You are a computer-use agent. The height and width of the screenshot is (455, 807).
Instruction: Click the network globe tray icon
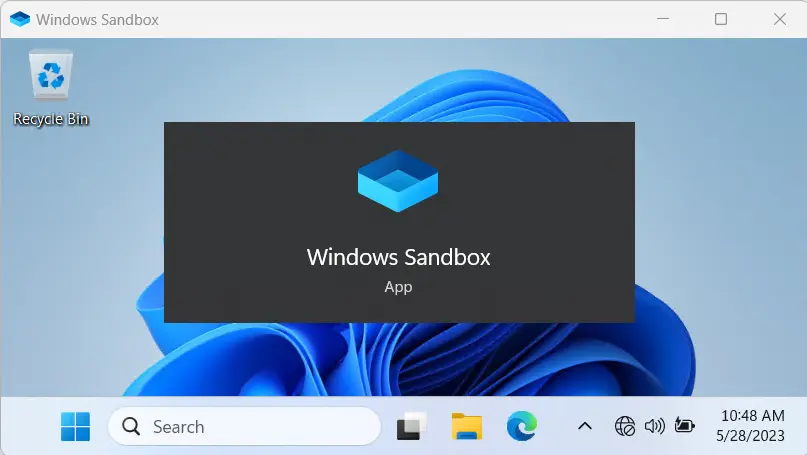[625, 427]
